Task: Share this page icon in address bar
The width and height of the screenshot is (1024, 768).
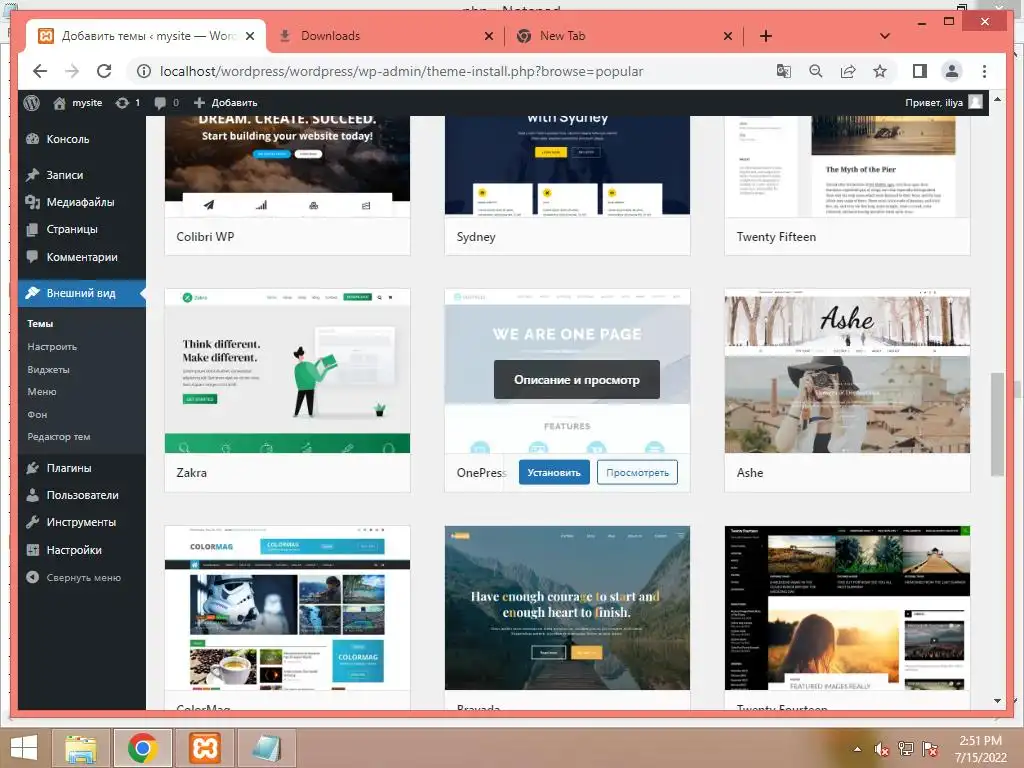Action: (848, 71)
